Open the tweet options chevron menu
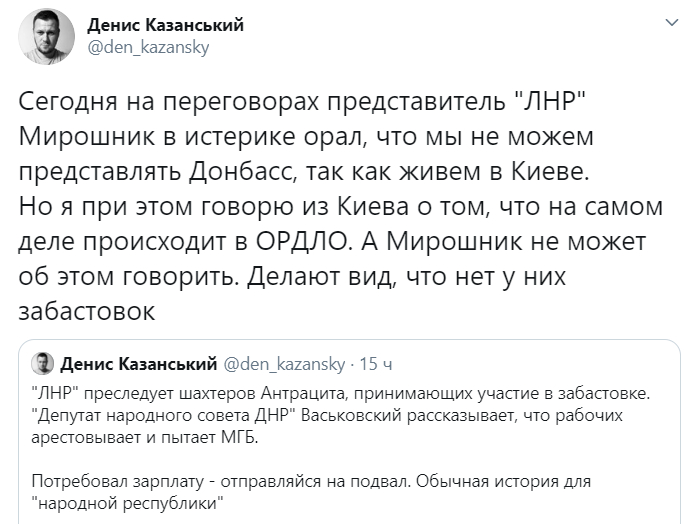This screenshot has width=689, height=524. [x=672, y=22]
